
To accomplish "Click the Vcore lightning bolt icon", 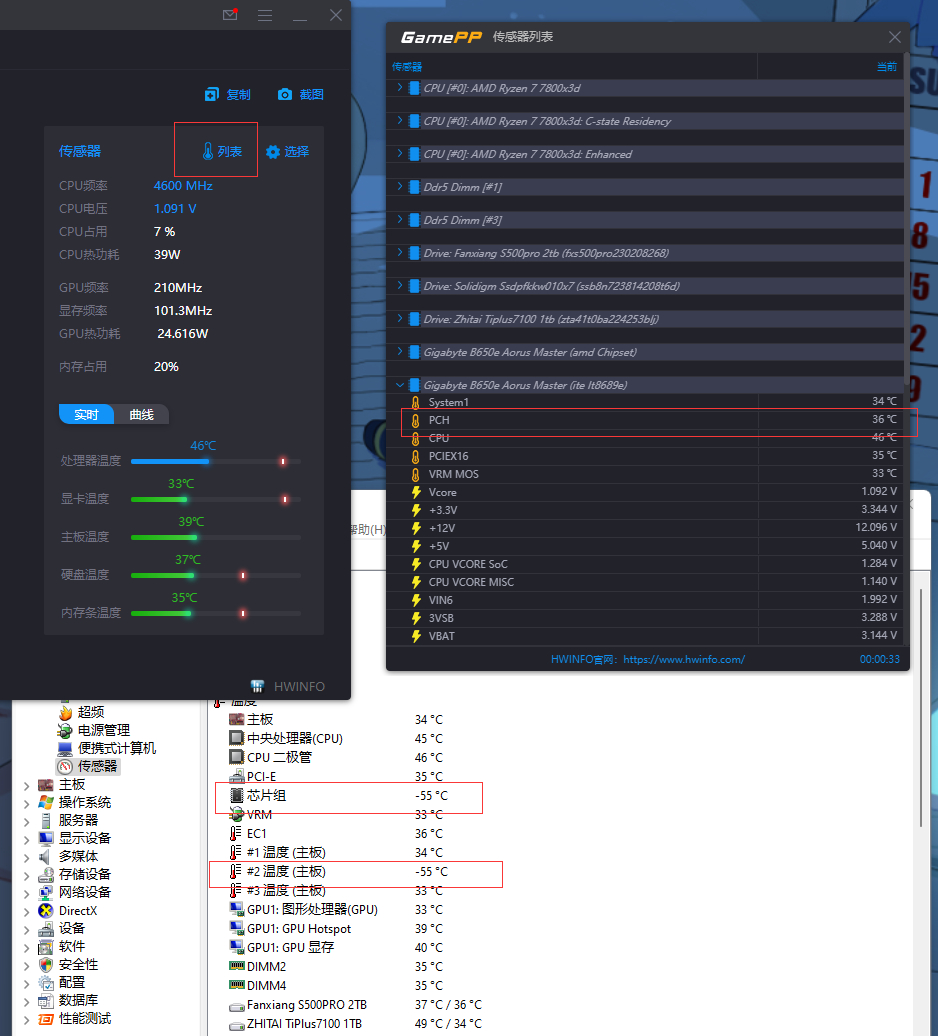I will point(416,492).
